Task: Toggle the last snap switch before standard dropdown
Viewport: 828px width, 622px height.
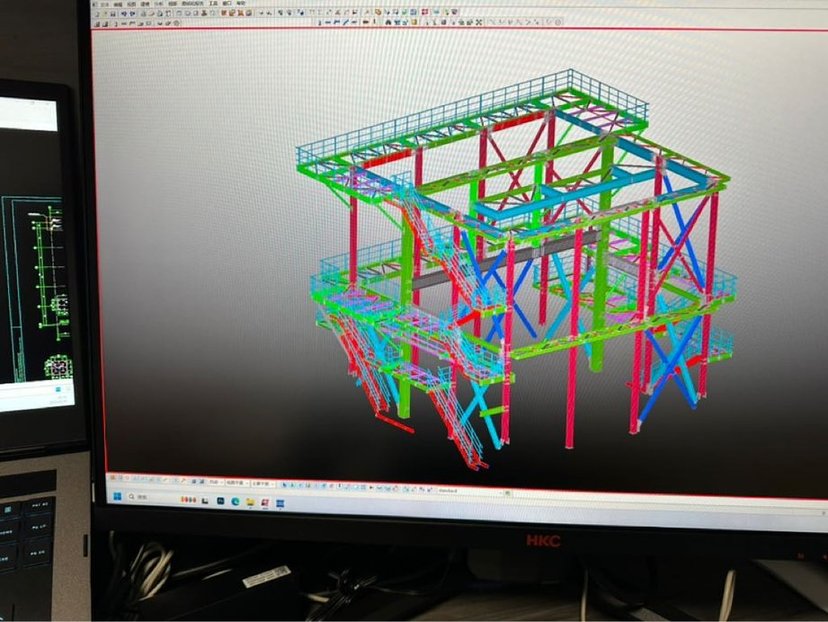Action: pyautogui.click(x=428, y=488)
